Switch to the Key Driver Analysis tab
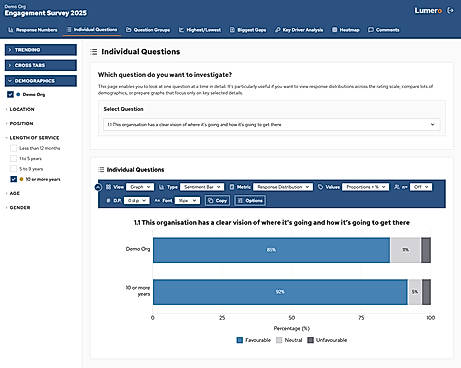The height and width of the screenshot is (368, 461). point(299,30)
